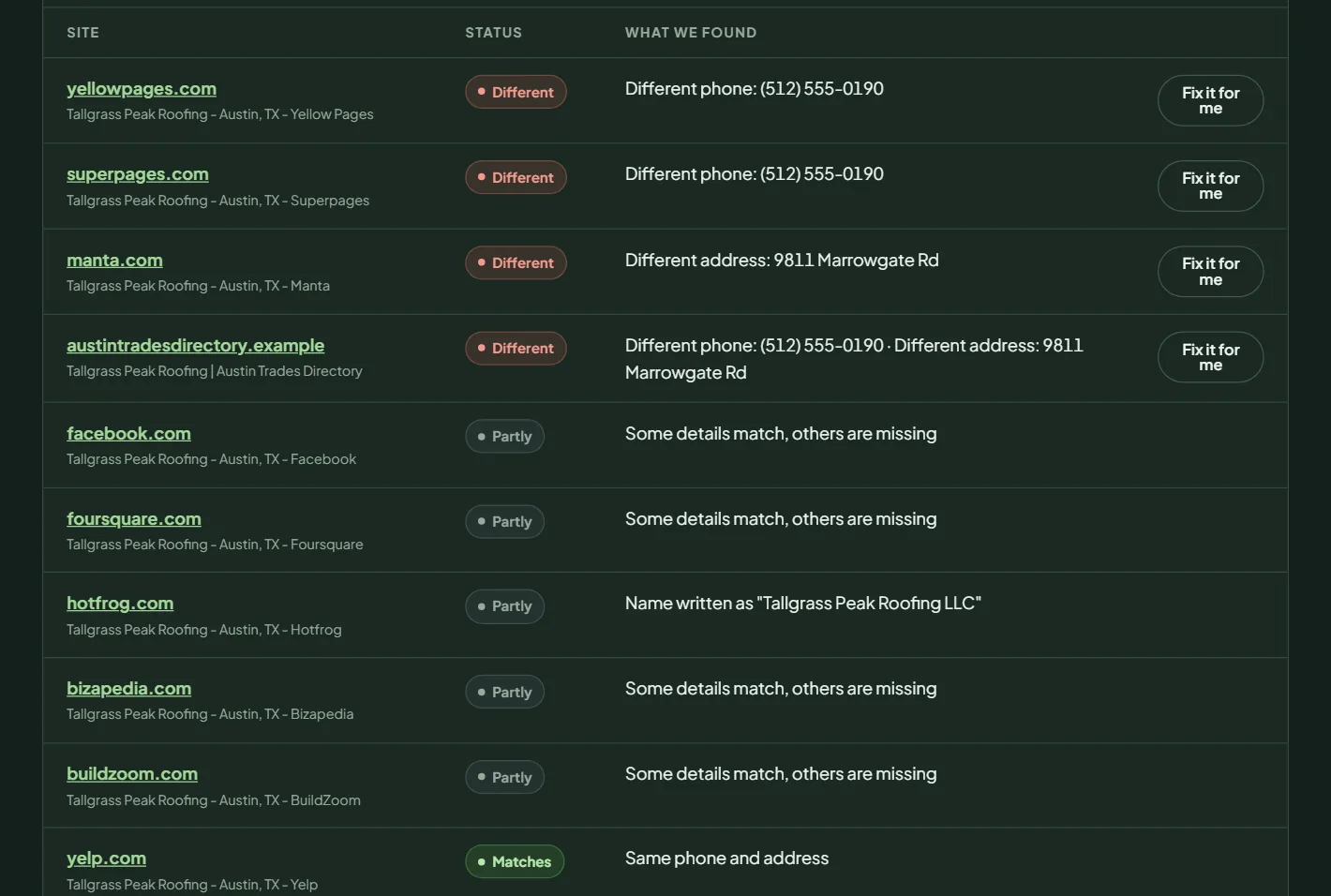Image resolution: width=1331 pixels, height=896 pixels.
Task: Click subtitle 'Tallgrass Peak Roofing - Austin, TX - Yellow Pages'
Action: coord(219,114)
